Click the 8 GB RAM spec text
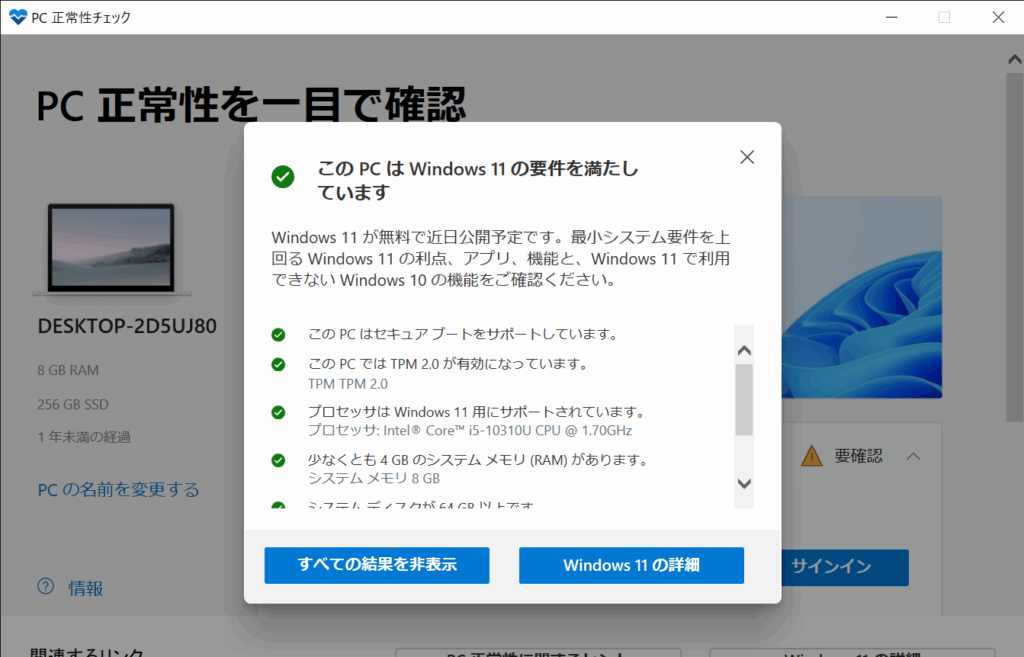Screen dimensions: 1024x657 click(x=68, y=370)
